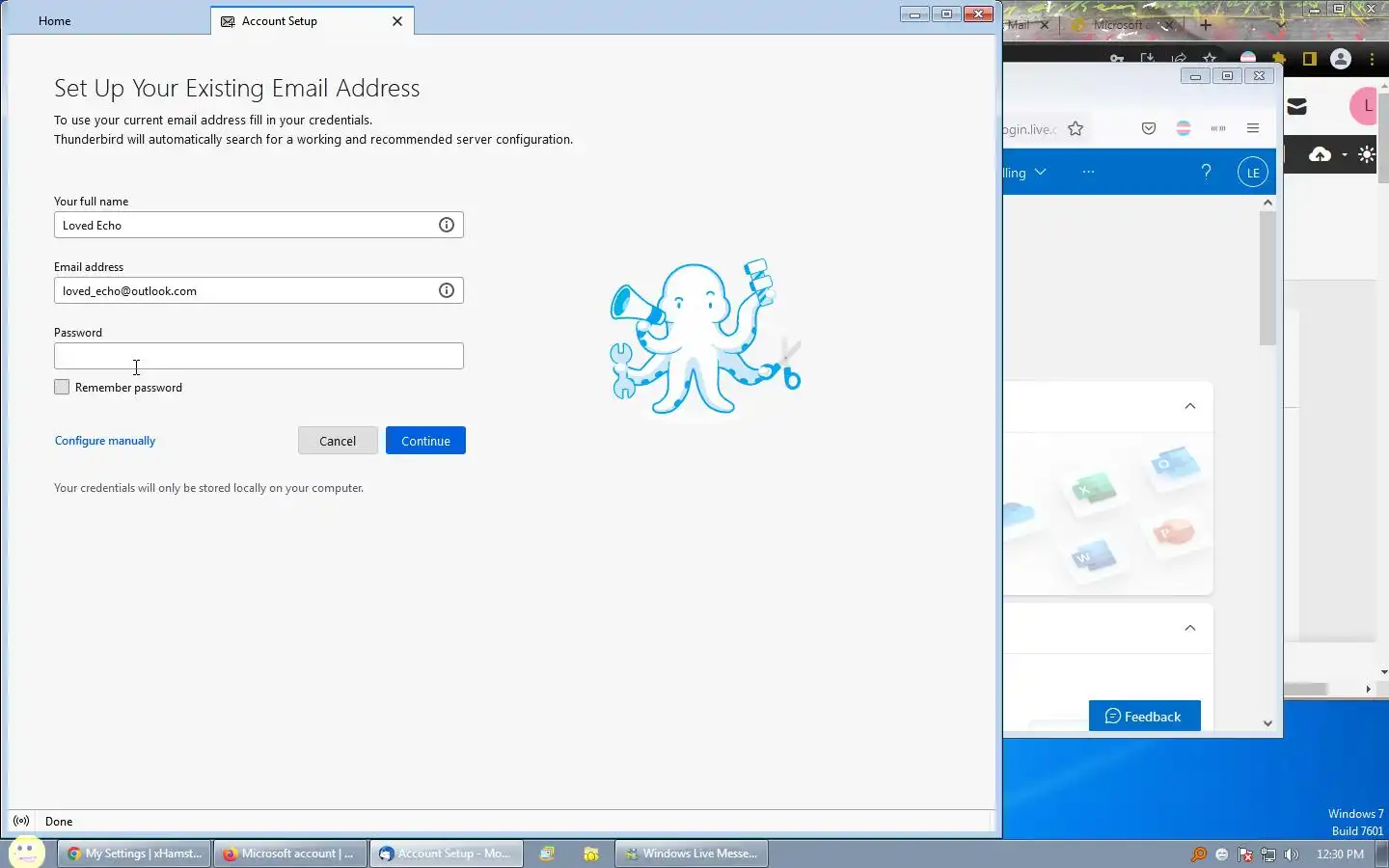Enable the Remember password checkbox

pos(62,387)
